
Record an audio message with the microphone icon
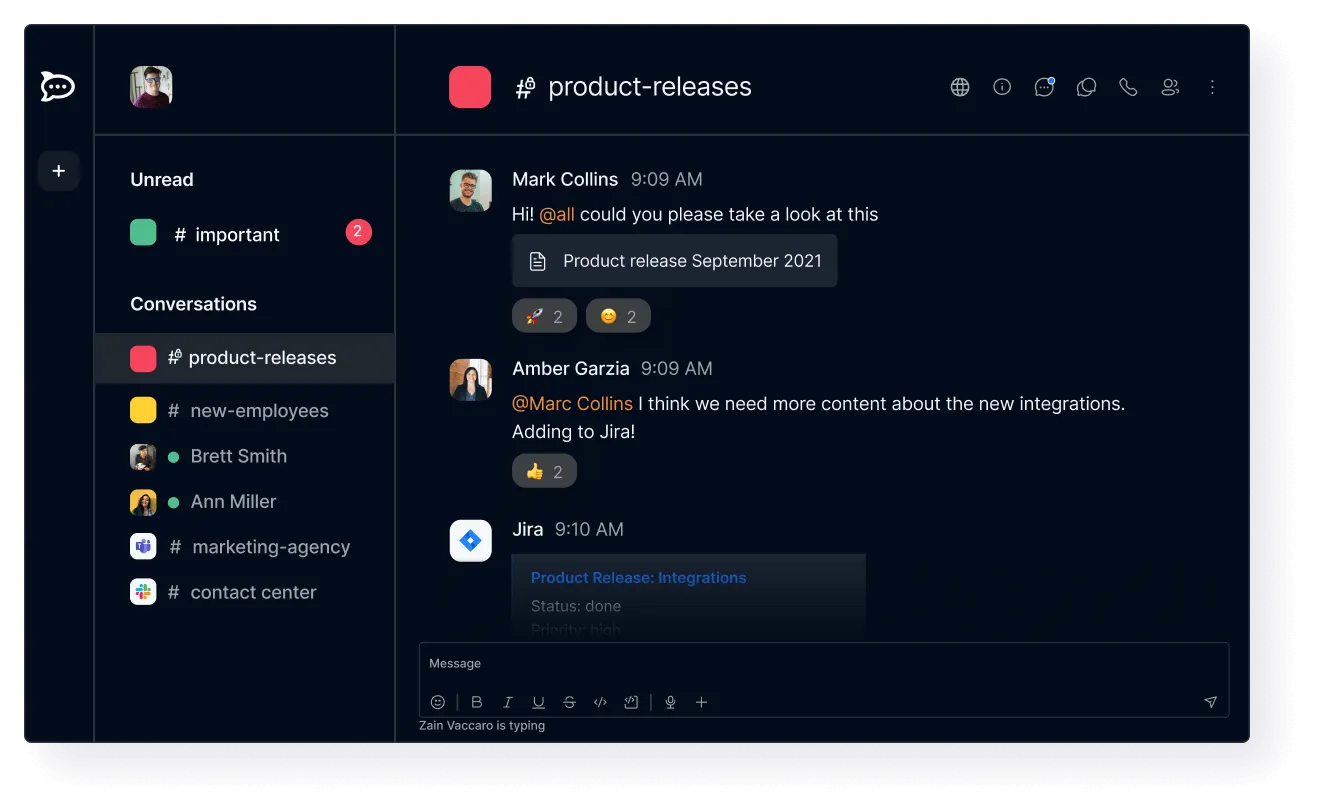tap(670, 701)
